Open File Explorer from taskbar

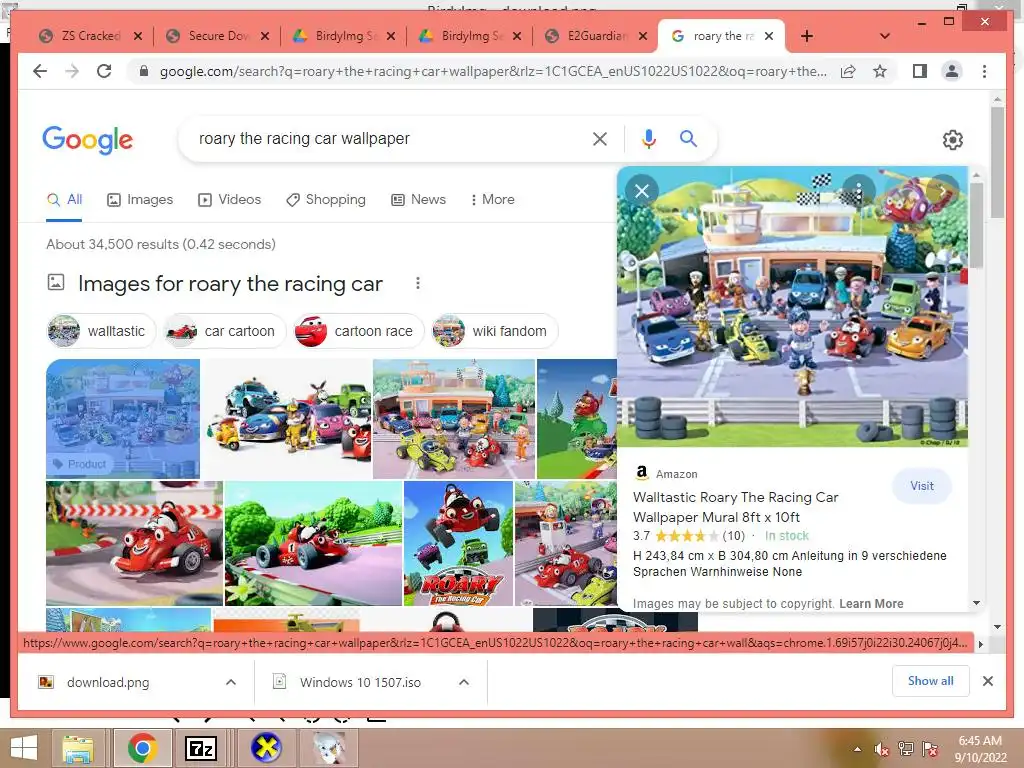[x=78, y=748]
